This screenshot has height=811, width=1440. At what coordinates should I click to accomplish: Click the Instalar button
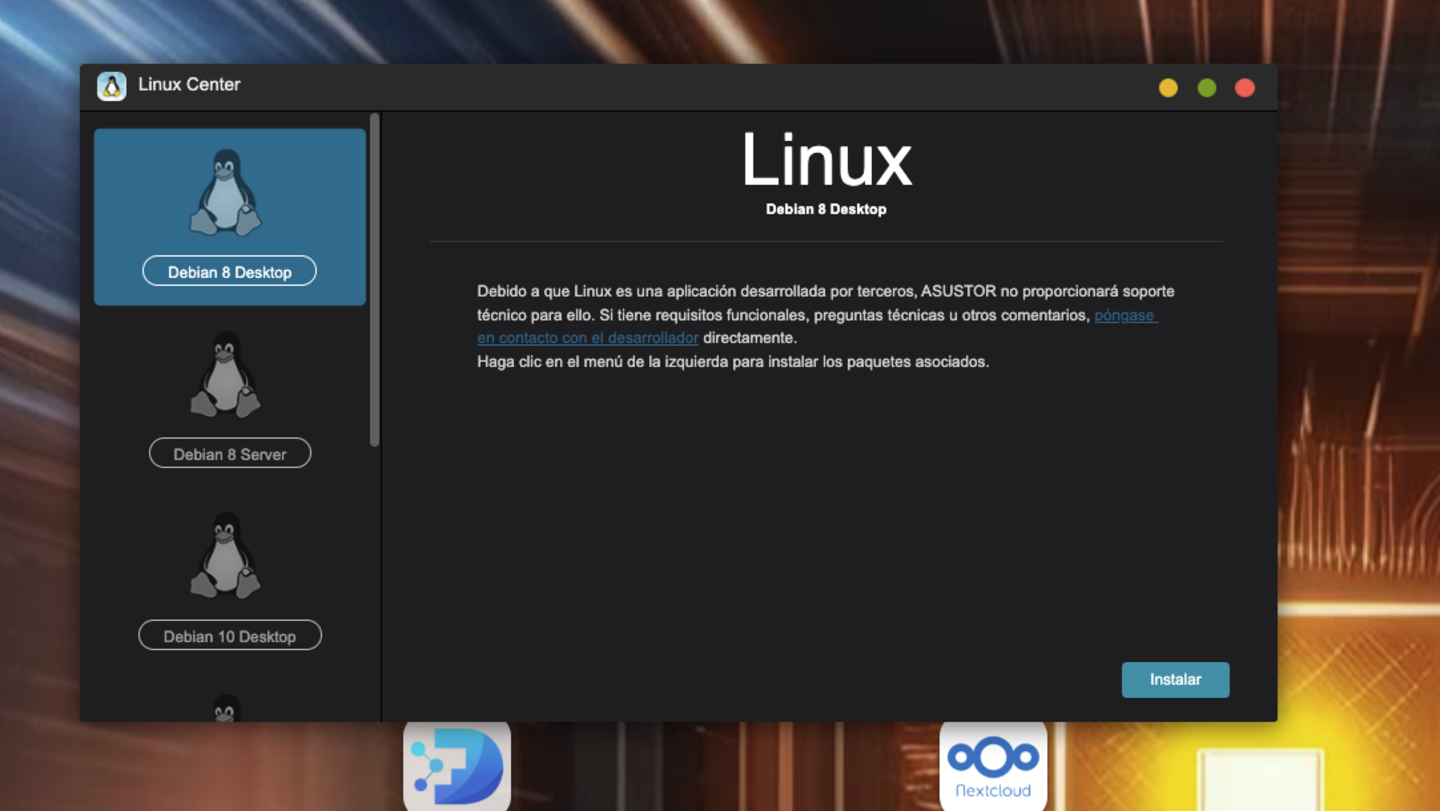(1175, 679)
